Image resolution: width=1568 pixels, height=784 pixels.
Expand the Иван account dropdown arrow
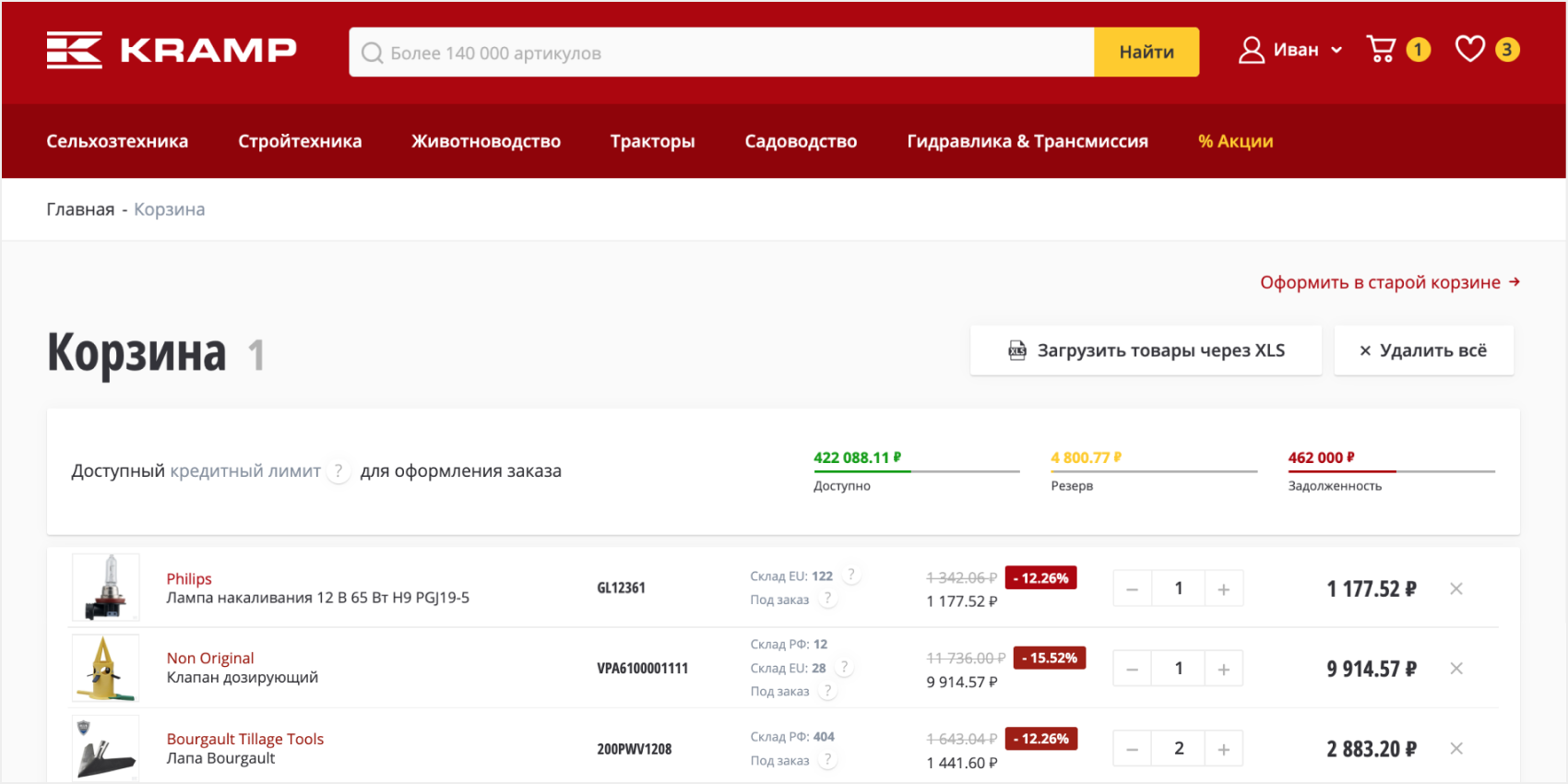(x=1336, y=51)
